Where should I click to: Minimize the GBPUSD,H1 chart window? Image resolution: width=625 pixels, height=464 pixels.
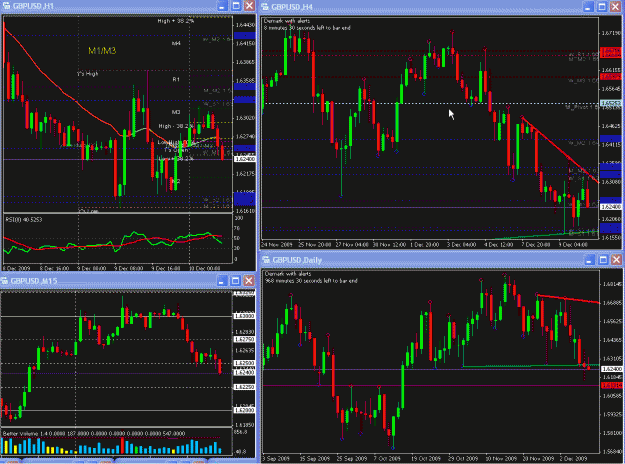pyautogui.click(x=222, y=6)
